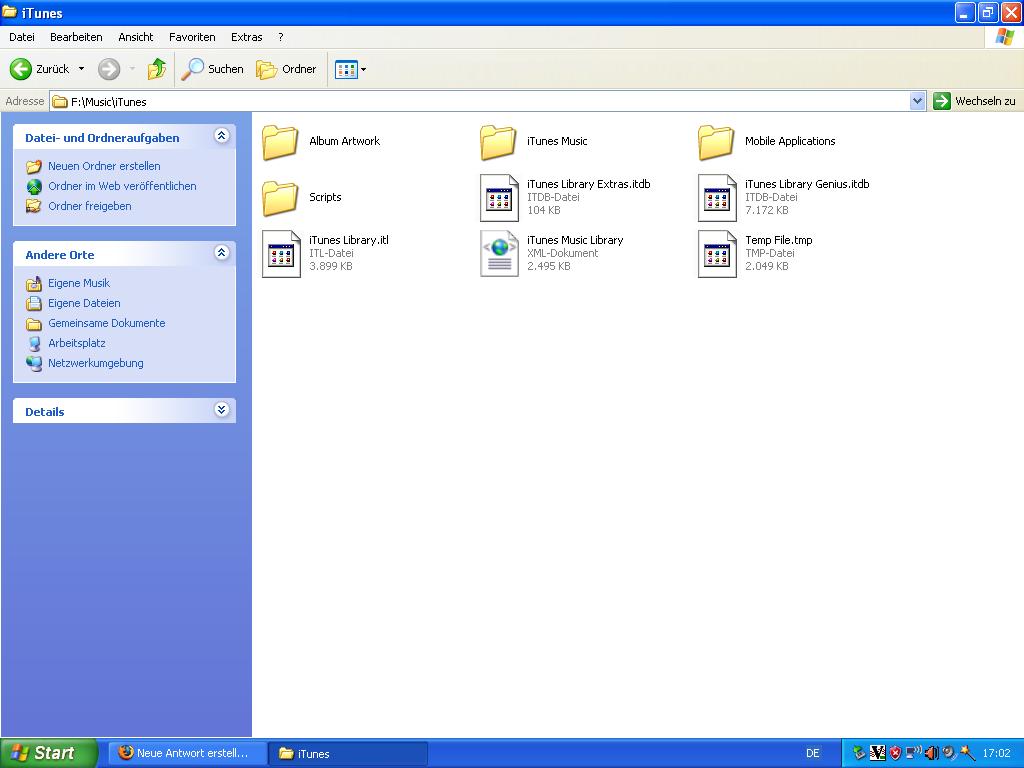The width and height of the screenshot is (1024, 768).
Task: Click the iTunes Library Genius.itdb file name
Action: tap(807, 184)
